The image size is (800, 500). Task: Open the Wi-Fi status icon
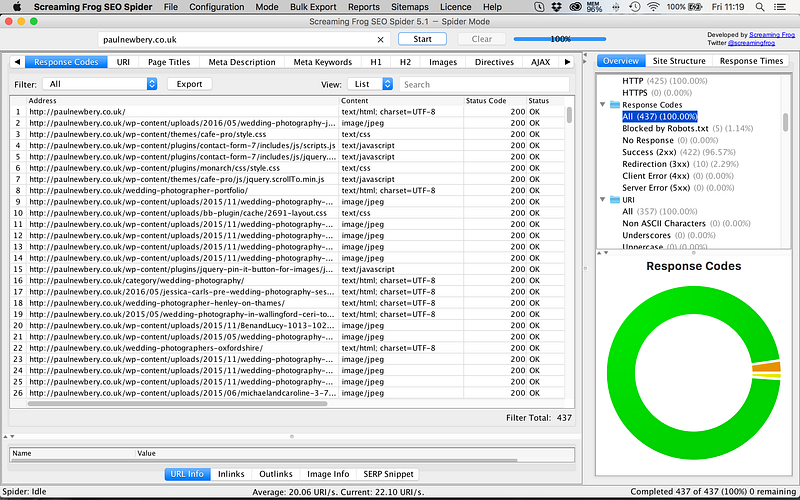coord(653,7)
